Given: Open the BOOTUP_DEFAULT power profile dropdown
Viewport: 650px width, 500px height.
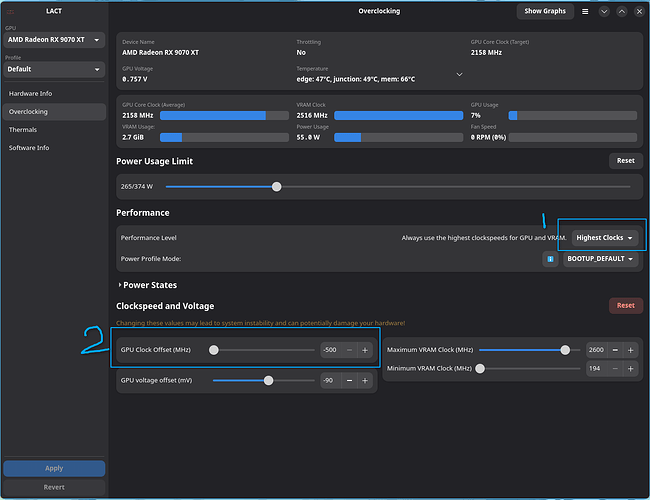Looking at the screenshot, I should 600,259.
